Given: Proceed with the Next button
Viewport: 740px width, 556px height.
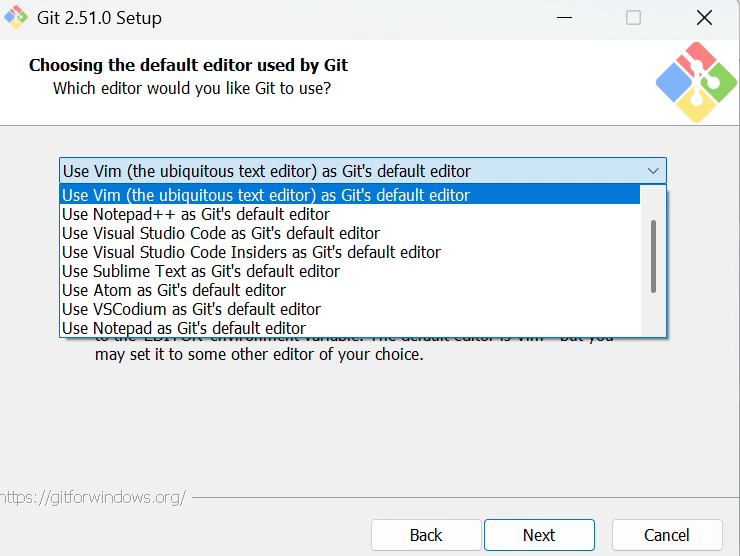Looking at the screenshot, I should (x=539, y=535).
